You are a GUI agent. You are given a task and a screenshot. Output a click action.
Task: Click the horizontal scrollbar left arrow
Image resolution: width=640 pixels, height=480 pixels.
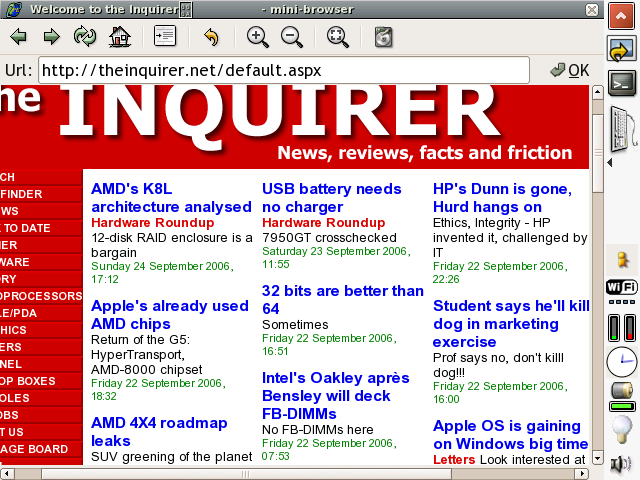pos(7,474)
